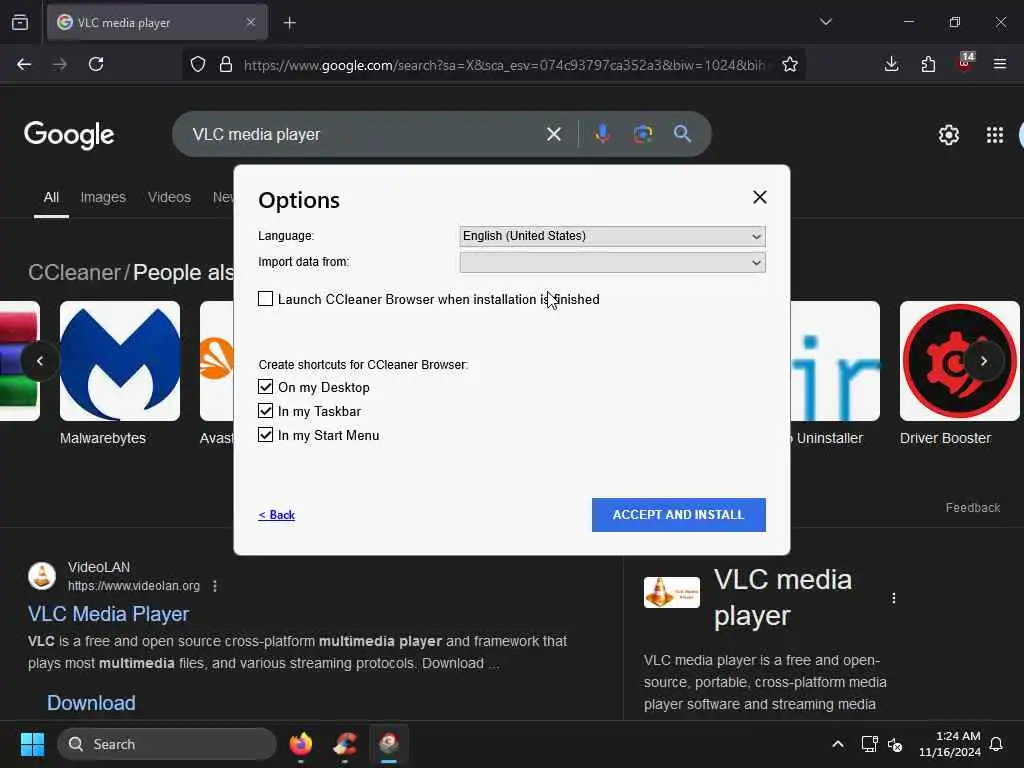The height and width of the screenshot is (768, 1024).
Task: Enable Launch CCleaner Browser when installation finished
Action: pos(265,299)
